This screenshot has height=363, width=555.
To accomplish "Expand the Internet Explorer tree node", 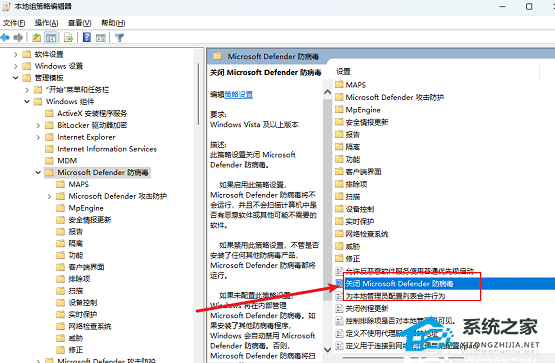I will point(38,137).
